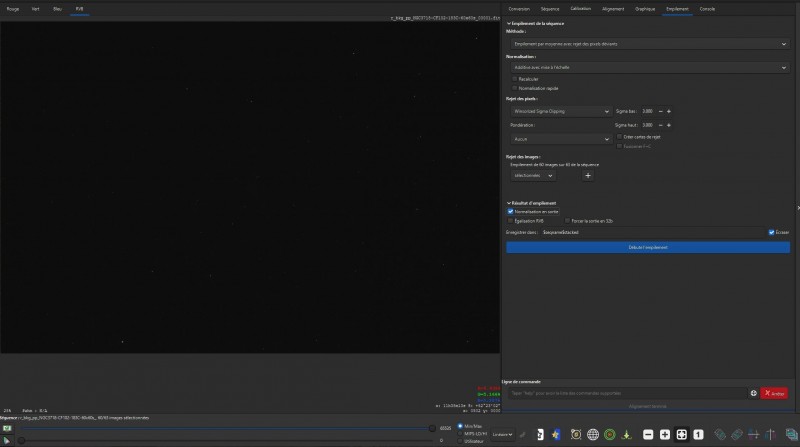This screenshot has height=447, width=800.
Task: Uncheck Normalisation en sortie checkbox
Action: click(511, 211)
